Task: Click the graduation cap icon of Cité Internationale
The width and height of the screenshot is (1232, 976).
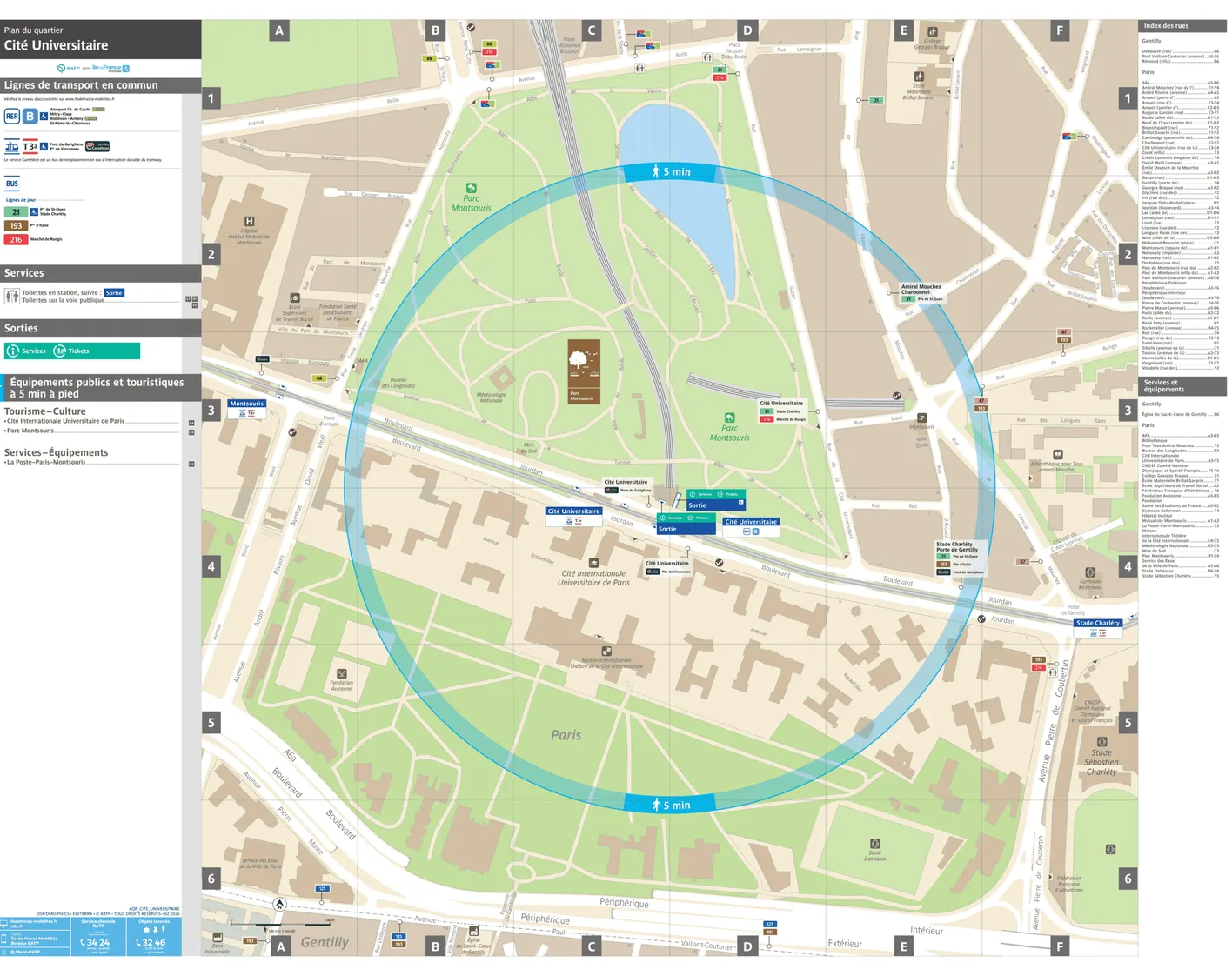Action: click(x=593, y=563)
